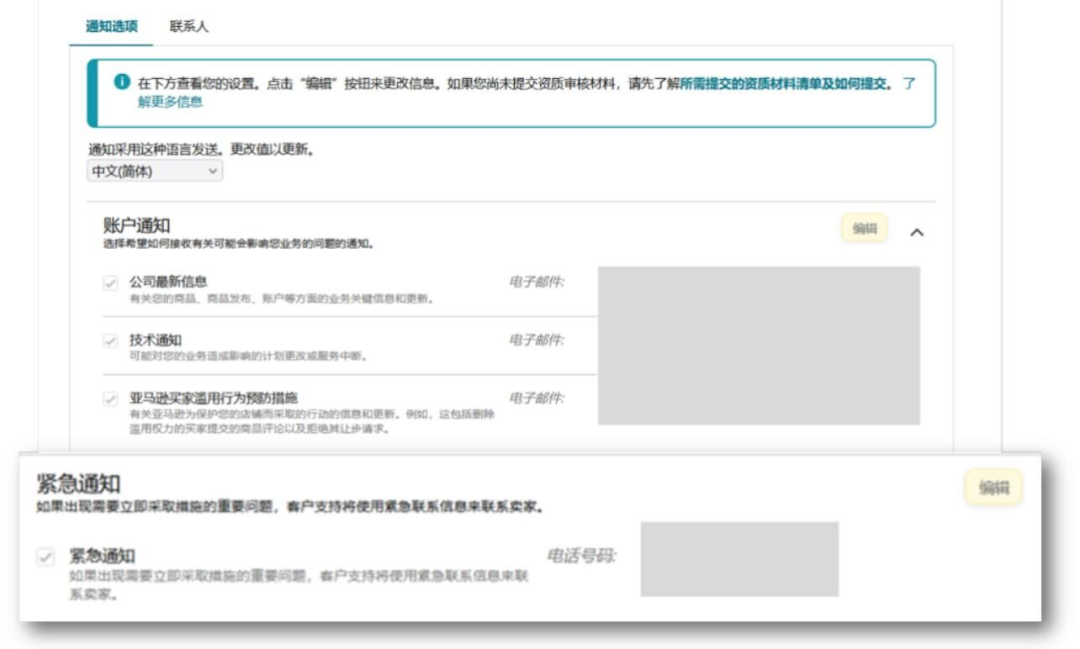Toggle the 公司最新信息 checkbox
Viewport: 1080px width, 649px height.
111,283
